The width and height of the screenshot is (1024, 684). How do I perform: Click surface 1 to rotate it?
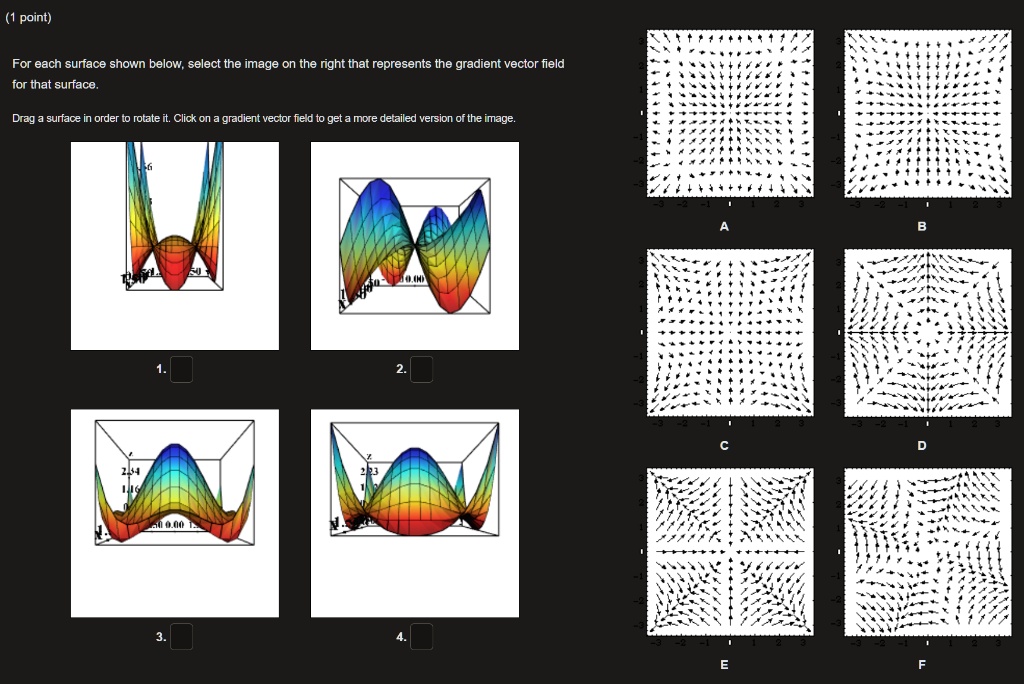(174, 244)
